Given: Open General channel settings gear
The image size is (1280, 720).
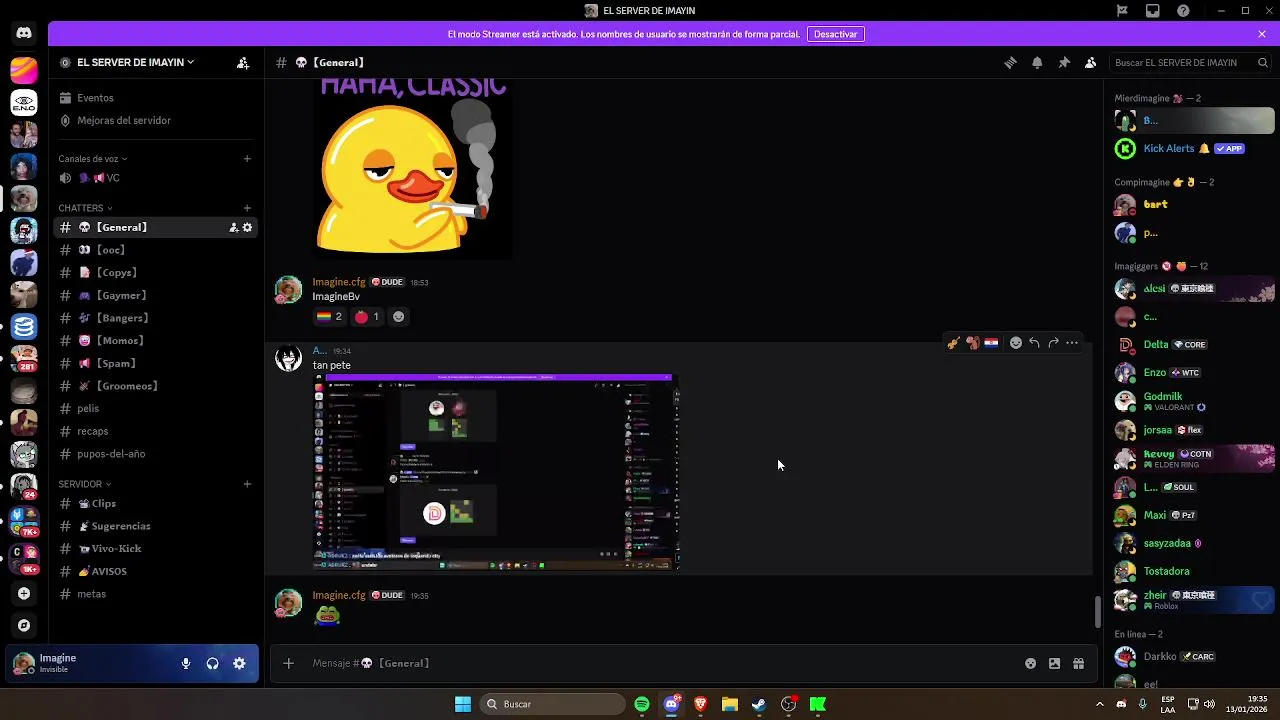Looking at the screenshot, I should [x=247, y=227].
